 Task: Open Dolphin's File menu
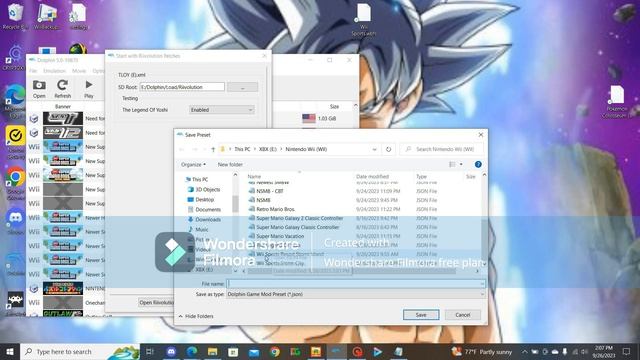[x=33, y=71]
